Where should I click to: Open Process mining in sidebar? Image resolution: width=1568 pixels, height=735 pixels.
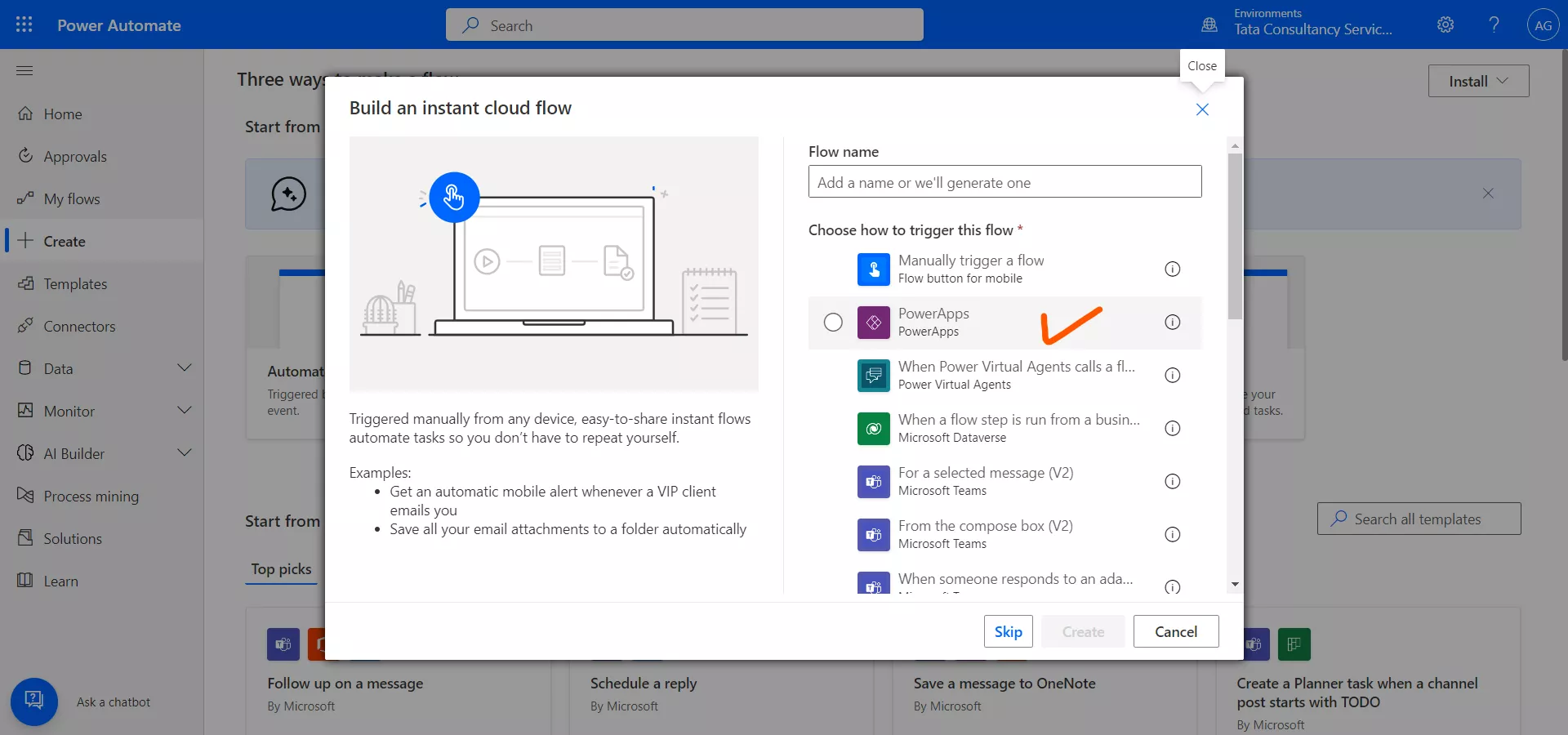(x=101, y=496)
